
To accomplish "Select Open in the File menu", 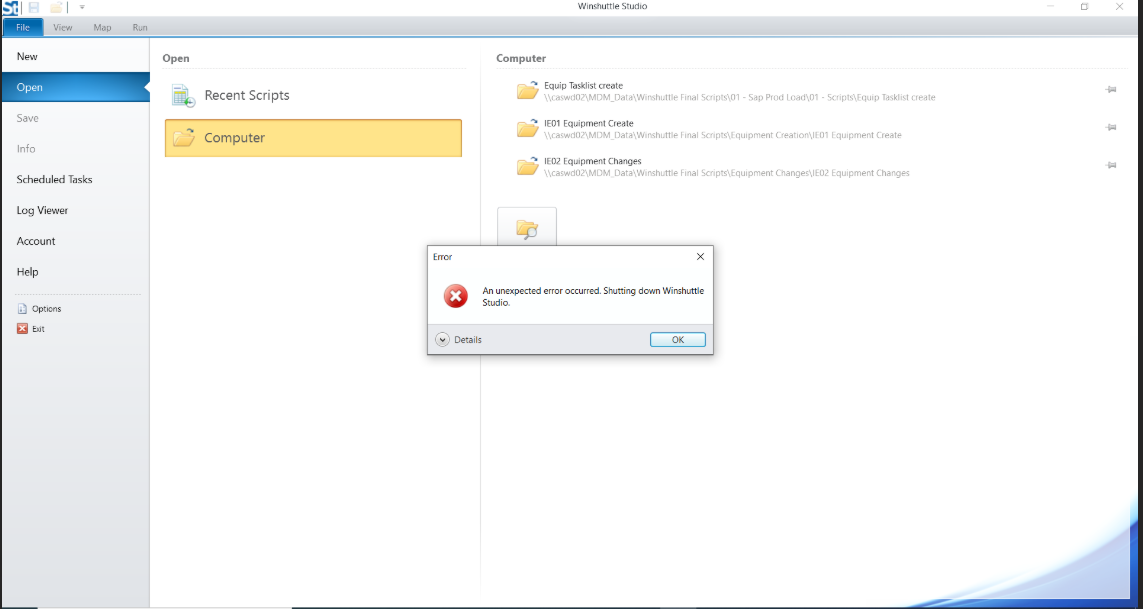I will tap(76, 87).
